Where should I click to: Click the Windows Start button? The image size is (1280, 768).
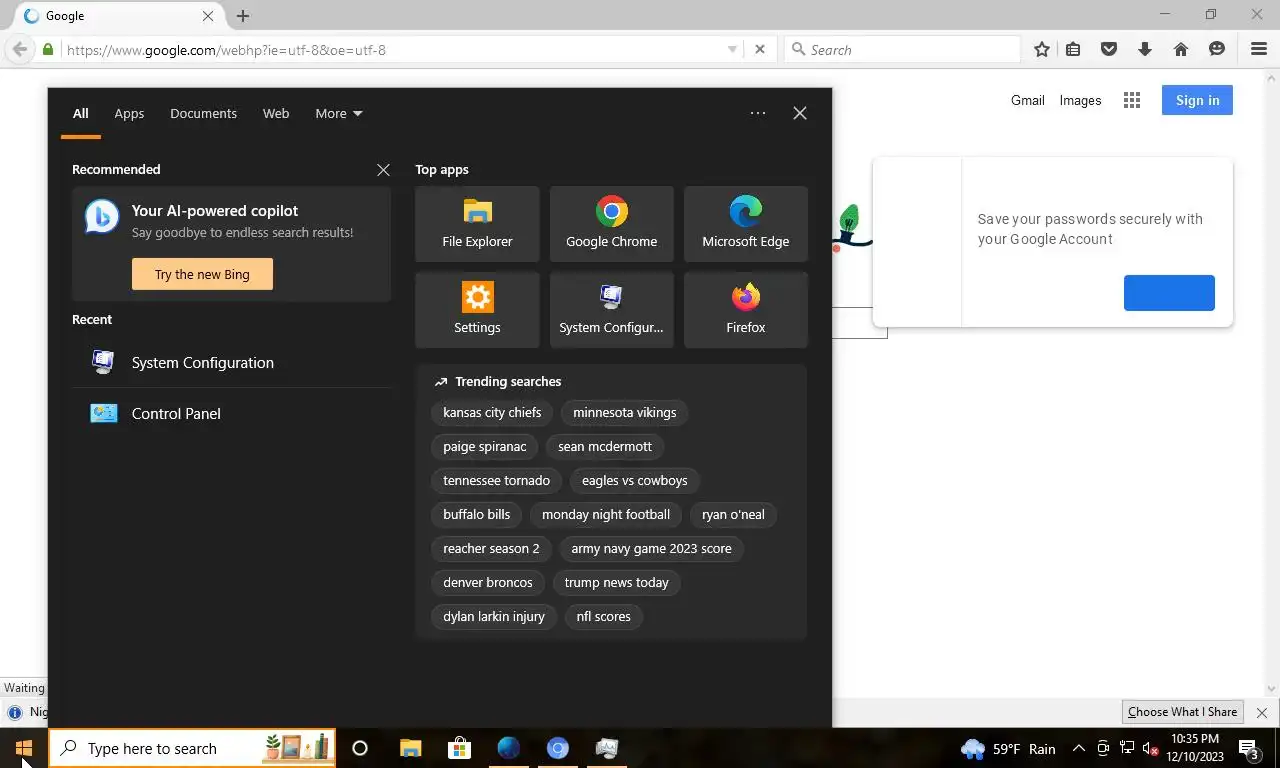click(x=24, y=748)
